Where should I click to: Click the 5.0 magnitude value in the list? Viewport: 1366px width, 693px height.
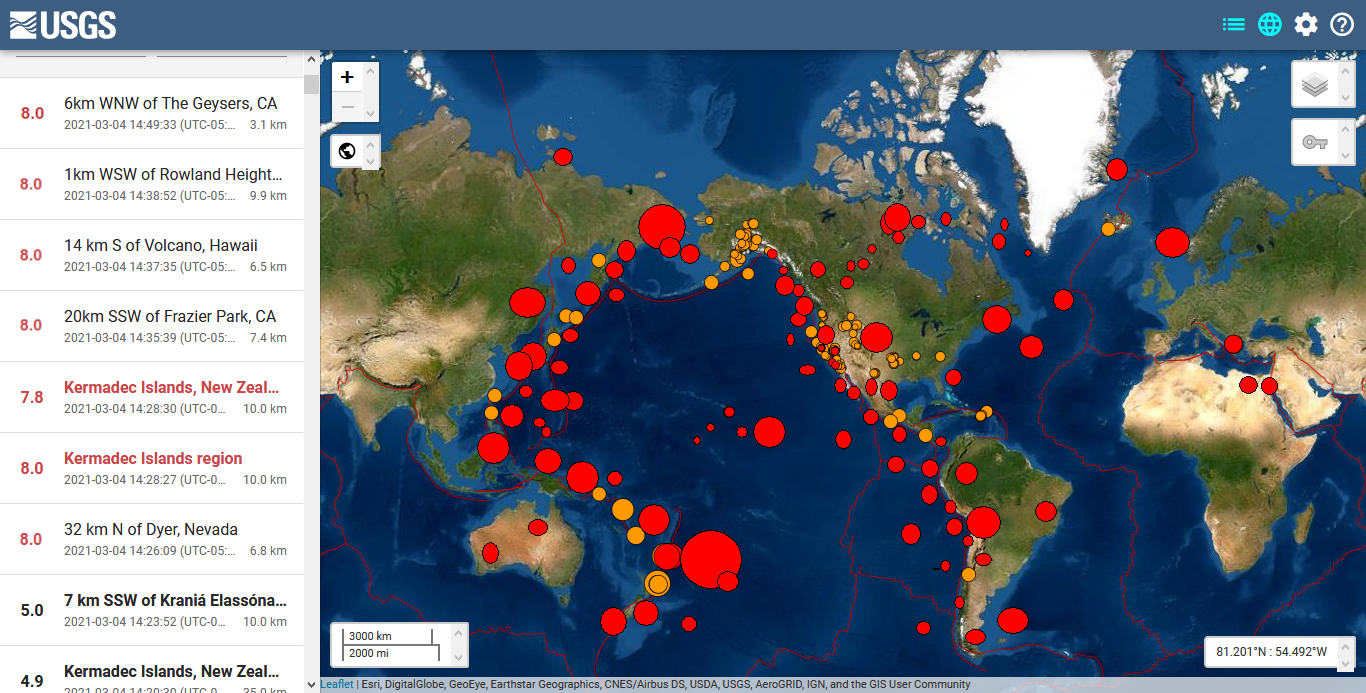32,611
